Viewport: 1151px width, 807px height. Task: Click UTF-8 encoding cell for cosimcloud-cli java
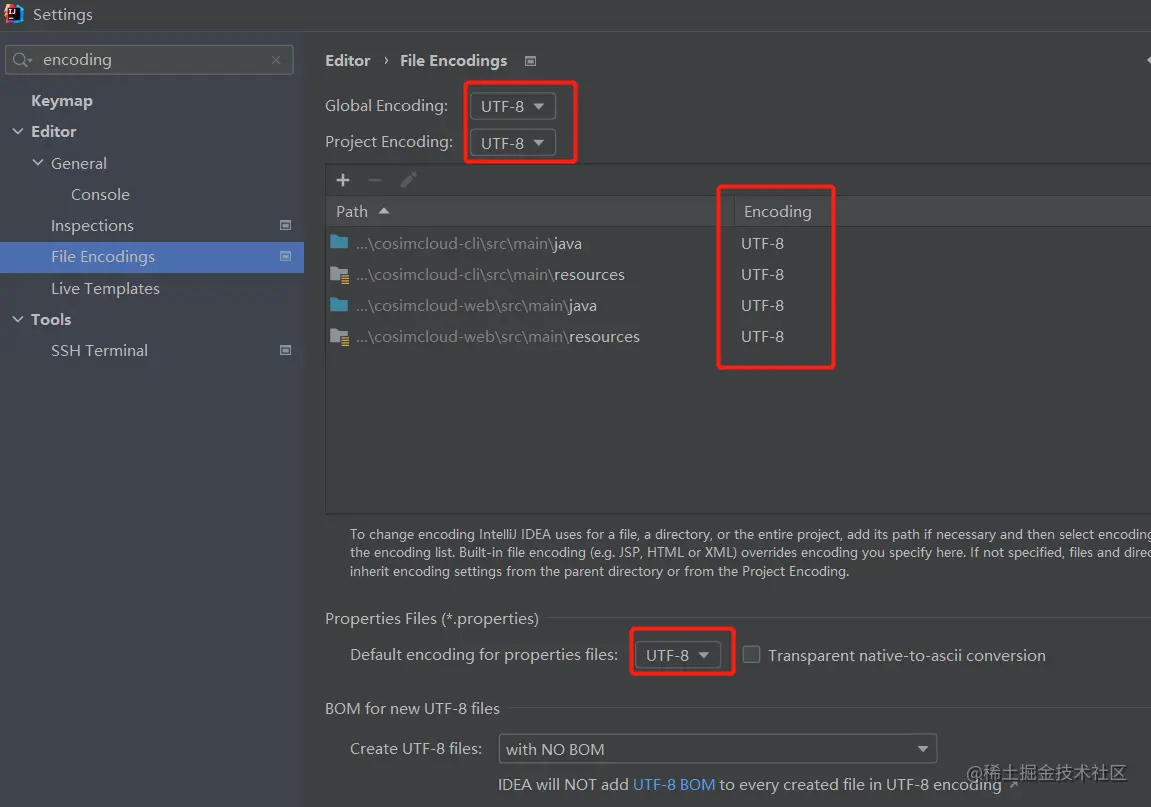click(x=762, y=243)
